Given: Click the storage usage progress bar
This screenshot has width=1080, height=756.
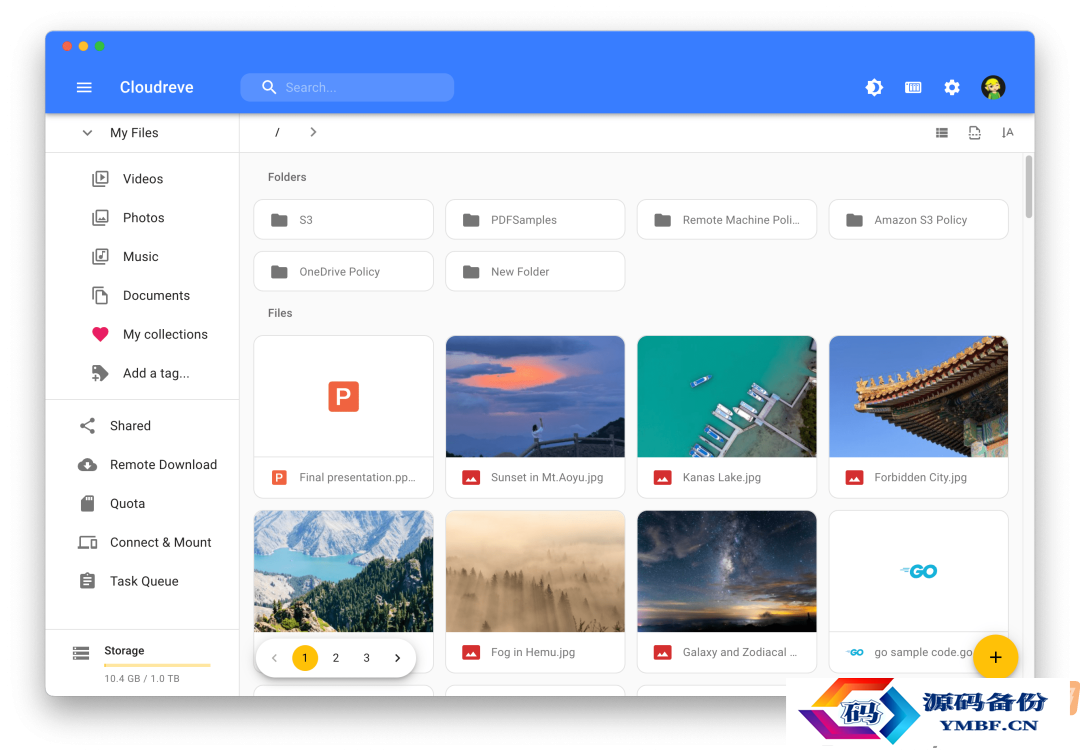Looking at the screenshot, I should [157, 665].
